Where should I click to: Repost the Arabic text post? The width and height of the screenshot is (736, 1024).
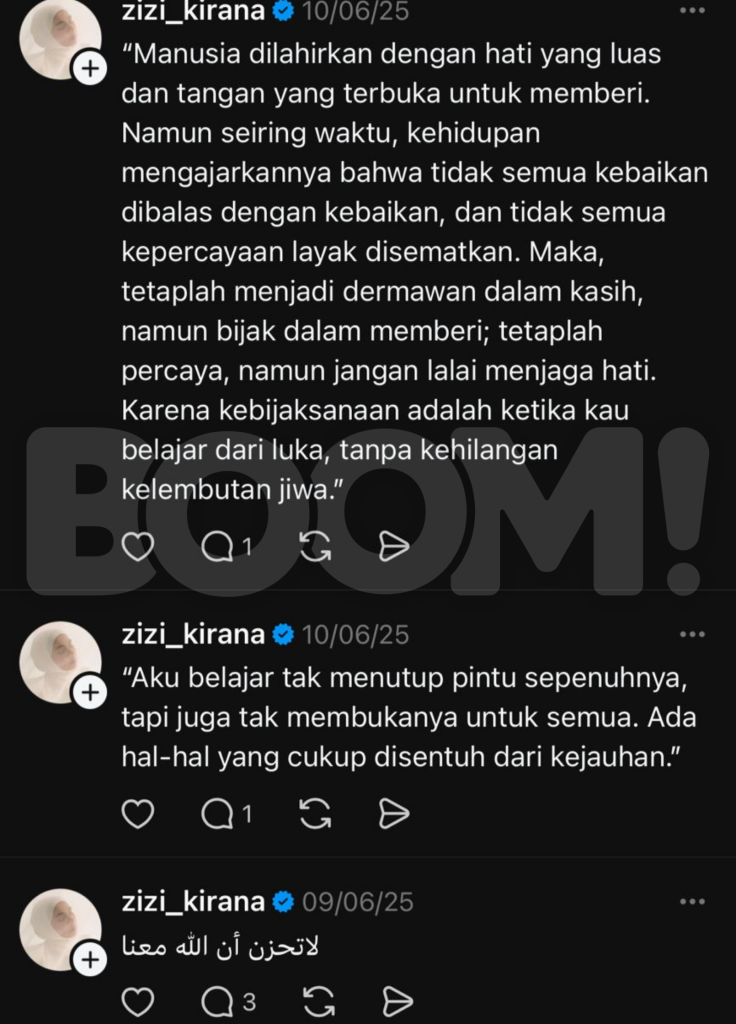tap(319, 1001)
